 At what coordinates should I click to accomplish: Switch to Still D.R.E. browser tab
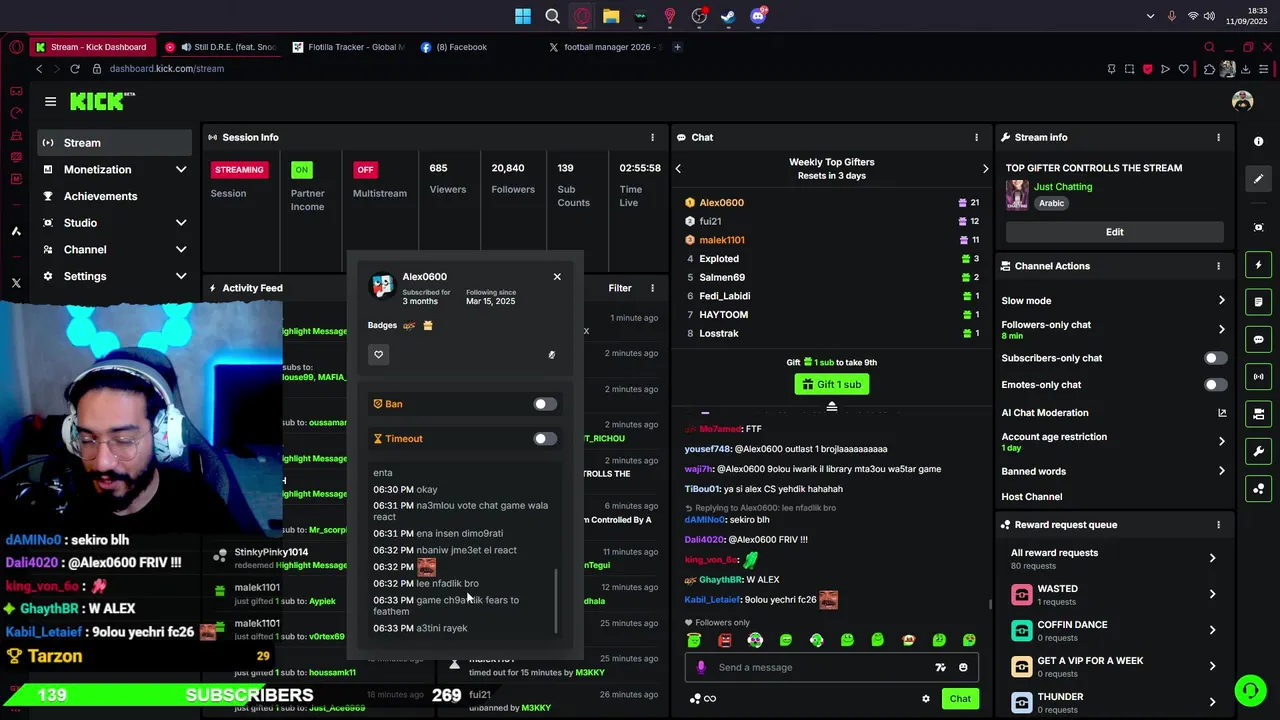tap(221, 47)
